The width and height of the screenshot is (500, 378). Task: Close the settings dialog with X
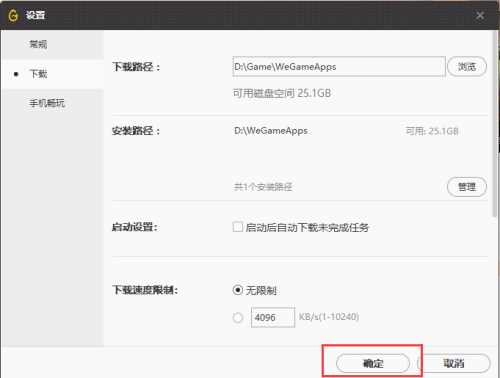(480, 15)
